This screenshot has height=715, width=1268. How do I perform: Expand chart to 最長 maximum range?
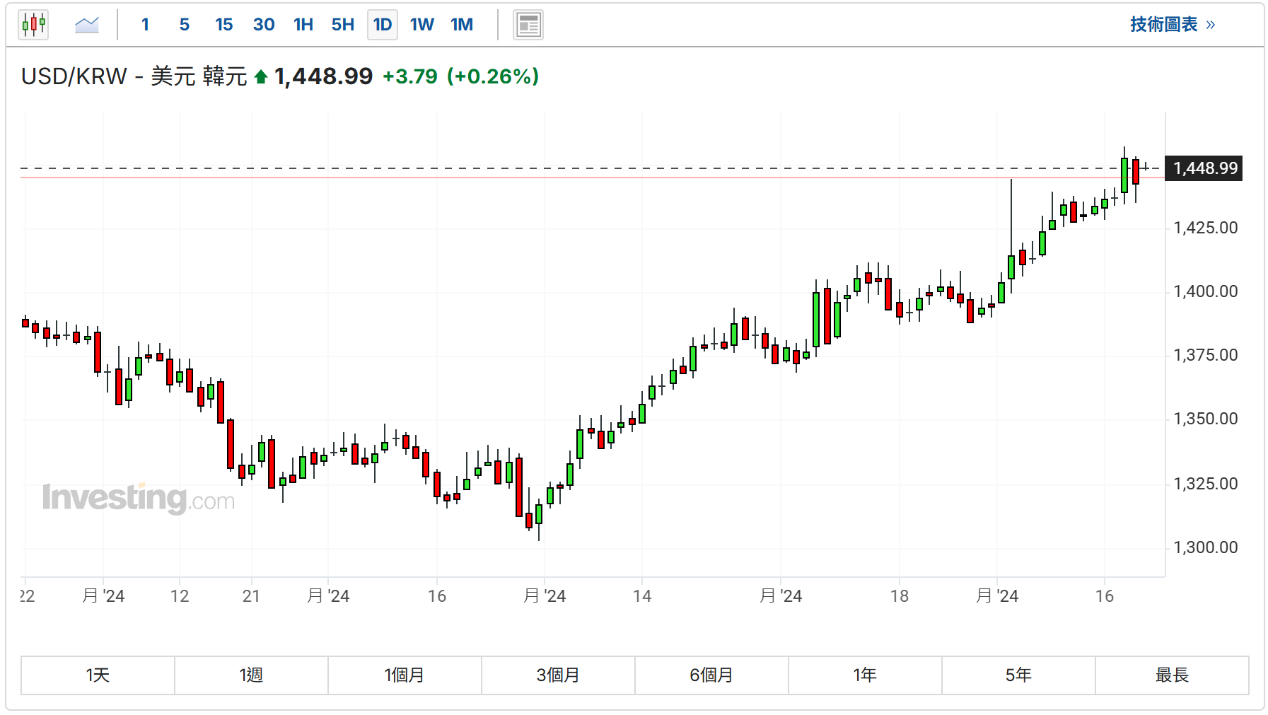click(1172, 675)
